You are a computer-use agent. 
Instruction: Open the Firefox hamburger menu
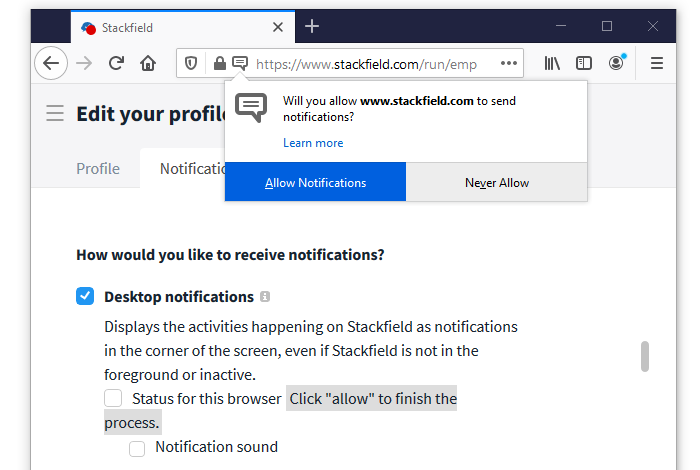tap(656, 63)
